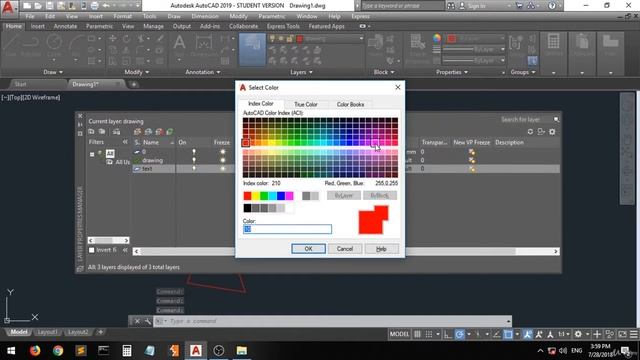The width and height of the screenshot is (640, 360).
Task: Click the ByBlock button
Action: pyautogui.click(x=380, y=196)
